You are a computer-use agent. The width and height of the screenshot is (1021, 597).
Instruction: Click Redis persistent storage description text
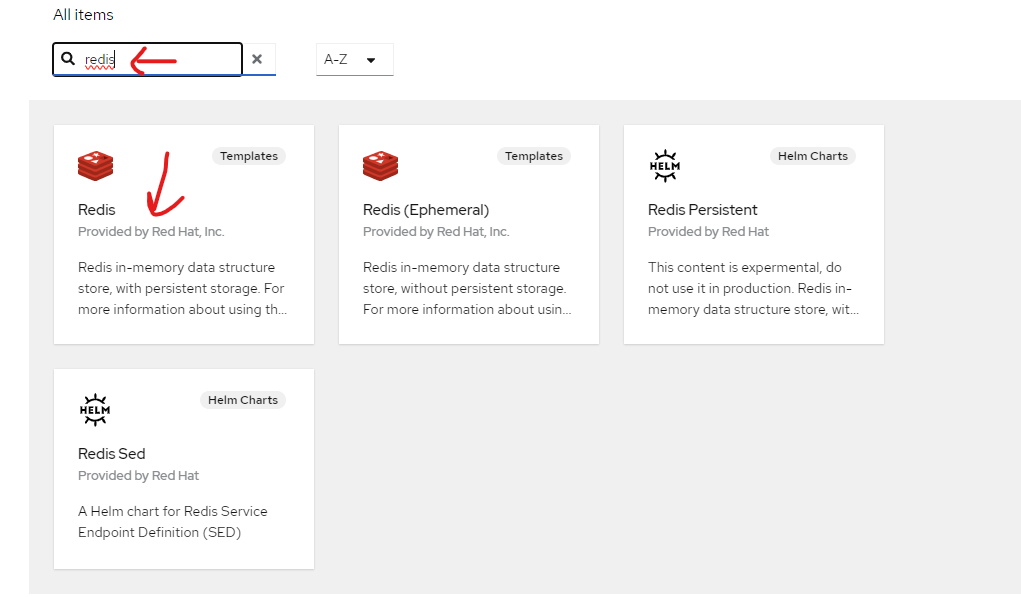click(182, 288)
